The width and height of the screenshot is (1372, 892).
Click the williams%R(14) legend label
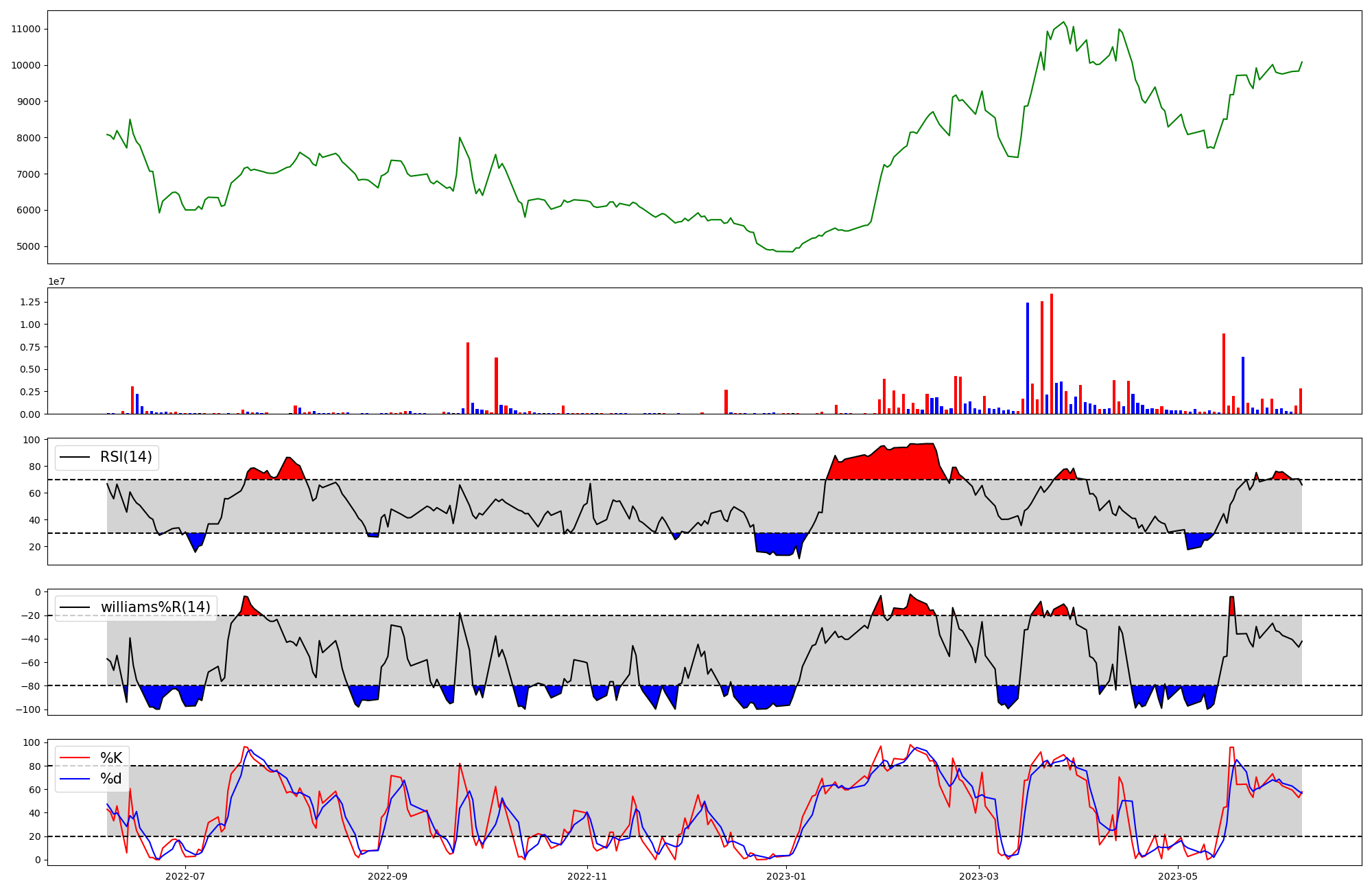(x=155, y=607)
